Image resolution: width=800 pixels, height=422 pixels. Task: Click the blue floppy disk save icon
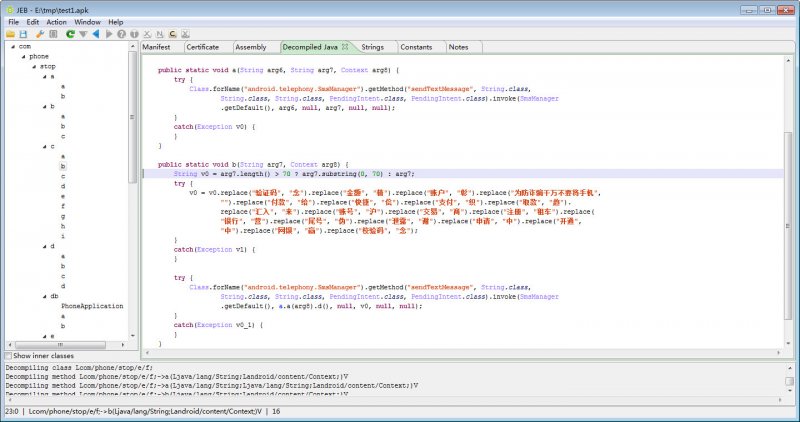click(23, 34)
